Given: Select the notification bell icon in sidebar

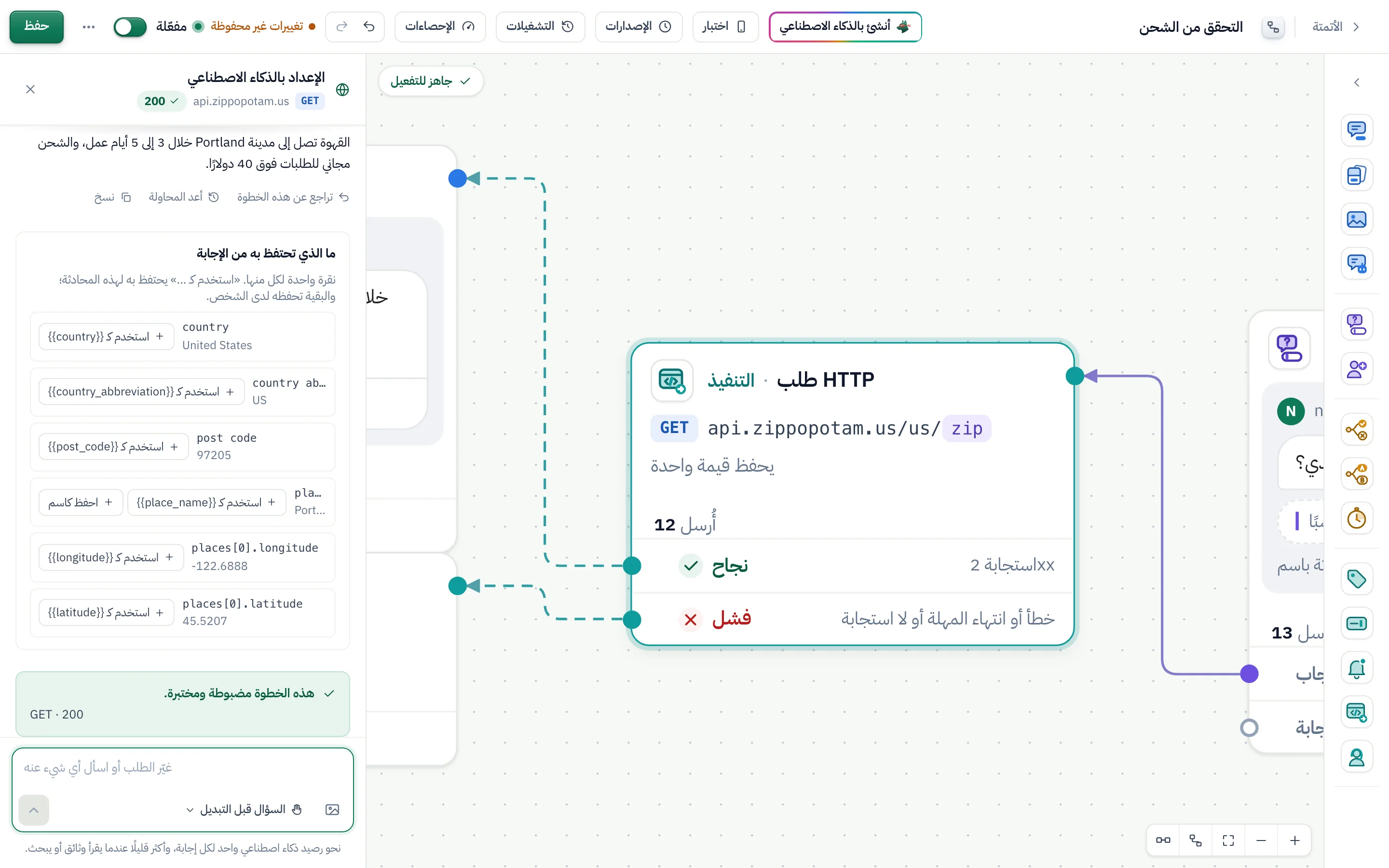Looking at the screenshot, I should (x=1357, y=668).
